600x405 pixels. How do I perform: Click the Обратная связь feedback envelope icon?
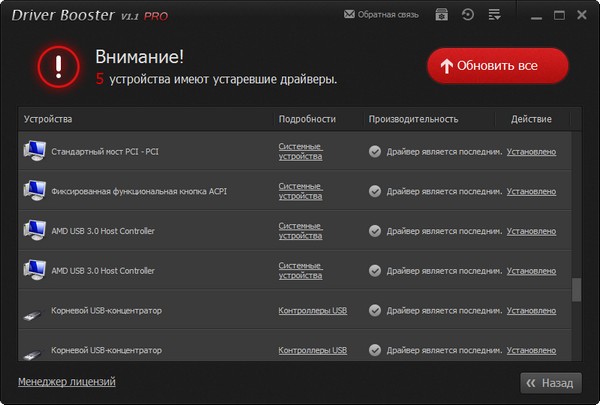349,15
